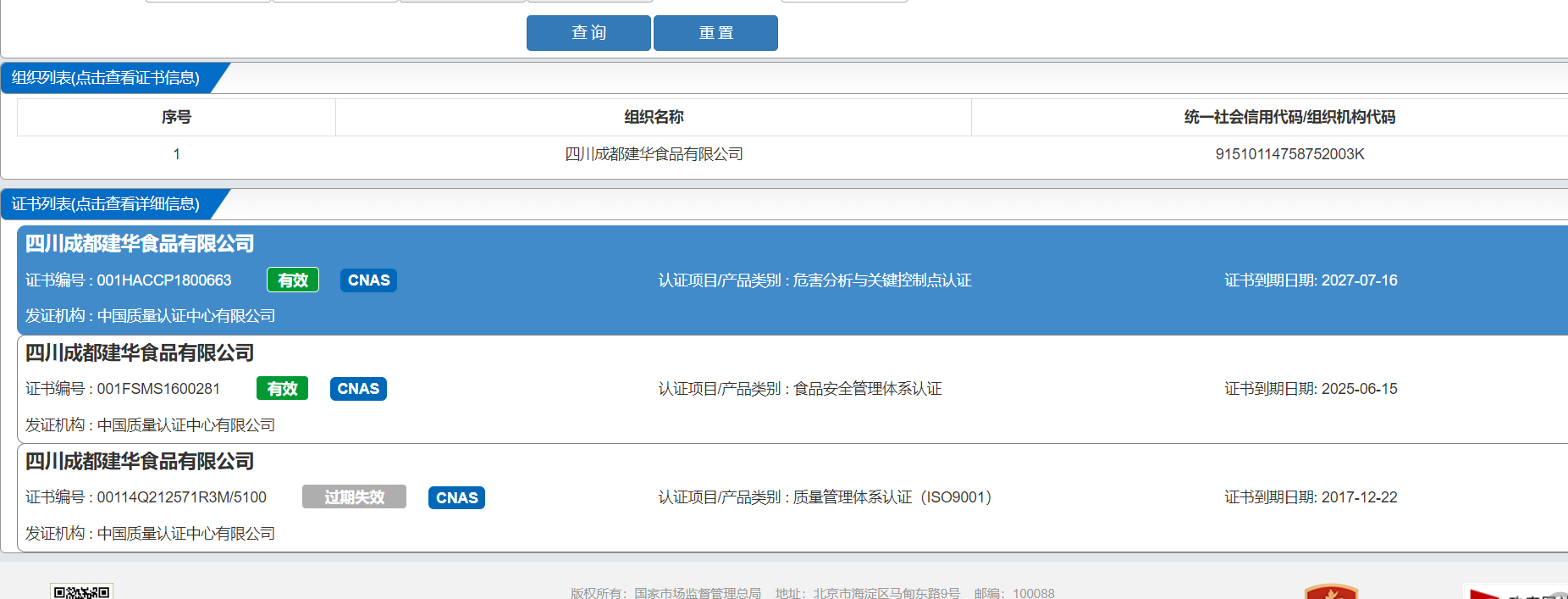This screenshot has width=1568, height=599.
Task: Select the issuing body line of the ISO9001 certificate
Action: pos(150,534)
